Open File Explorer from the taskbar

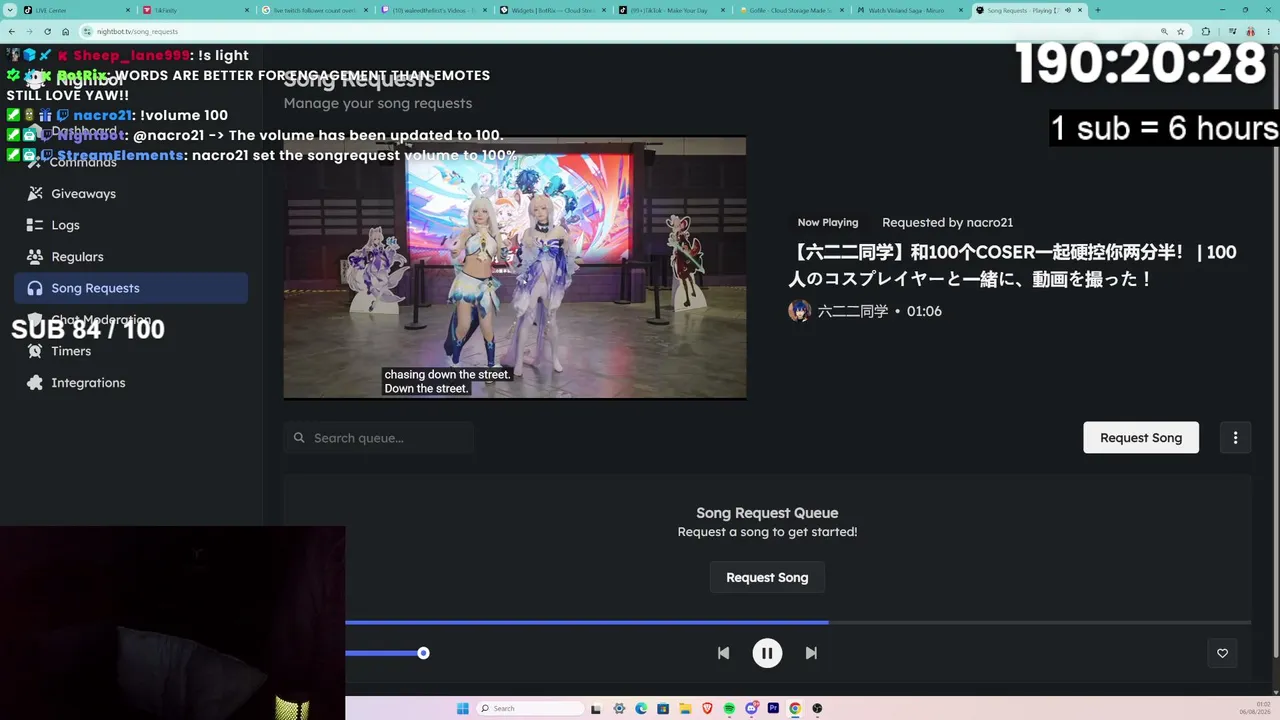tap(686, 708)
